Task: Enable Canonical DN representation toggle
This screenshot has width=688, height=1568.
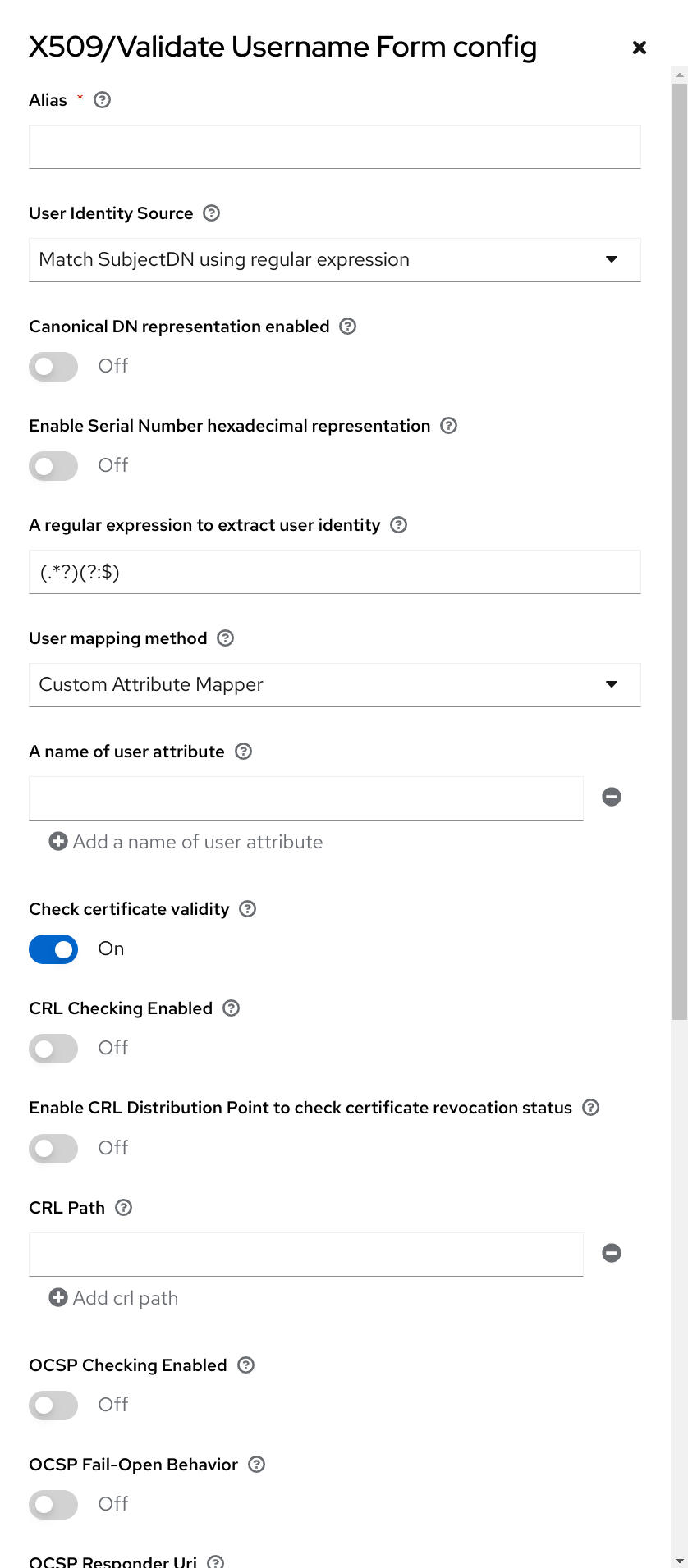Action: (53, 366)
